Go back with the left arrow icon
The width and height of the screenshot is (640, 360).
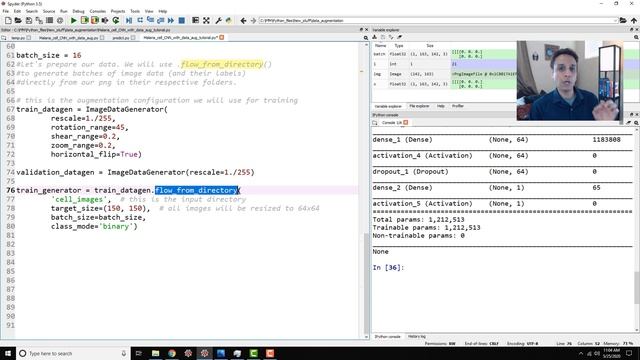click(243, 20)
